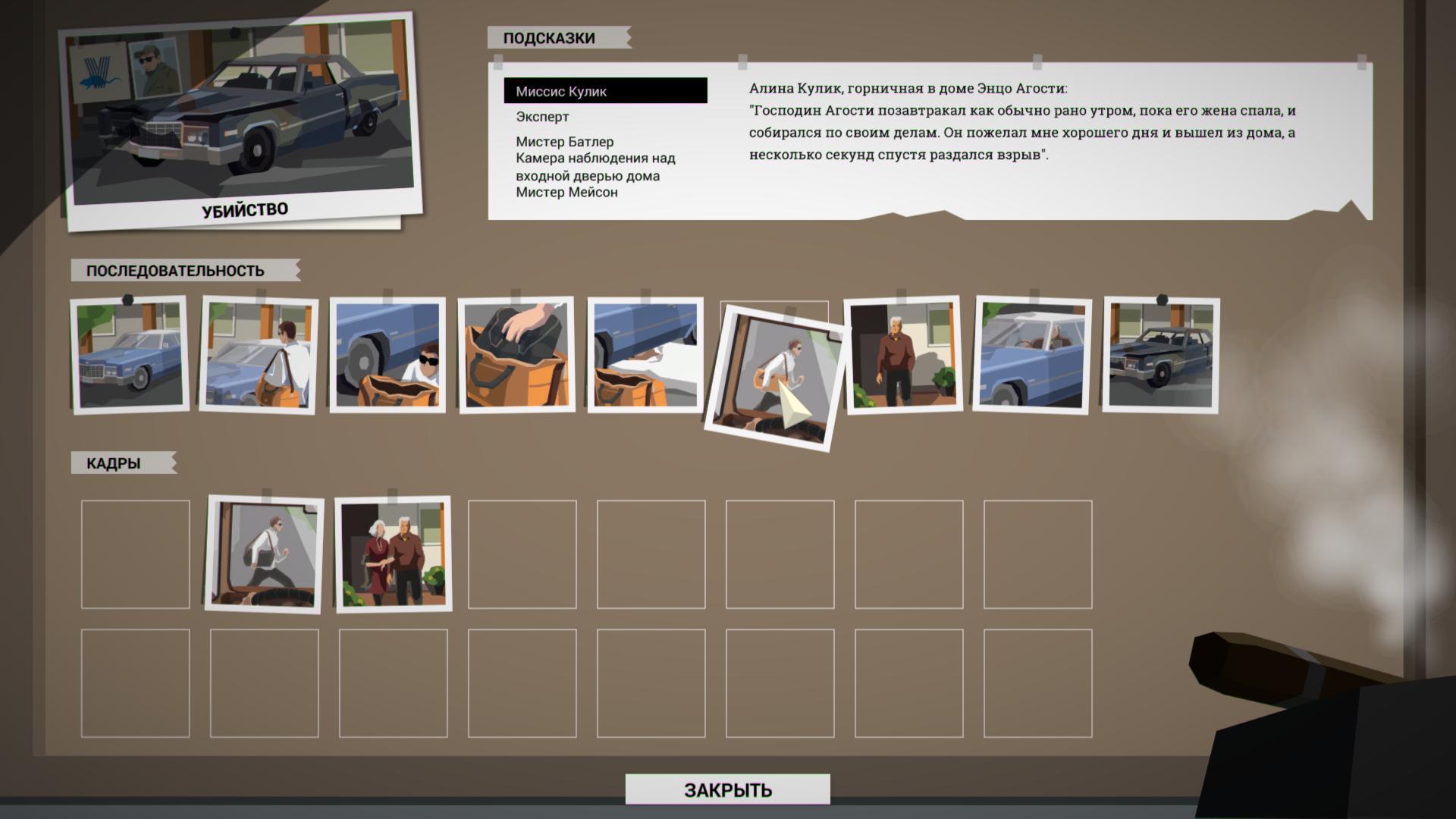Select sequence photo of parked blue car
The height and width of the screenshot is (819, 1456).
[130, 354]
